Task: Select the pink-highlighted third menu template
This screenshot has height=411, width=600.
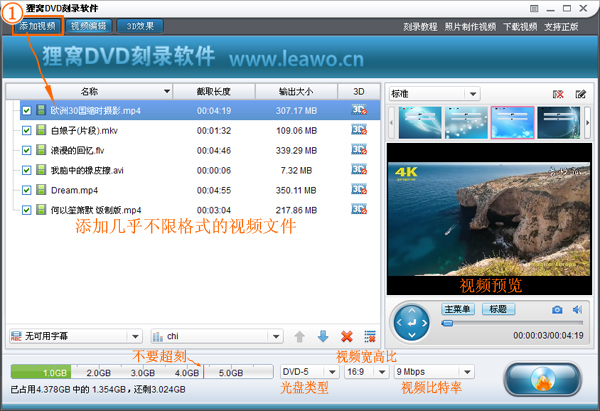Action: pyautogui.click(x=512, y=122)
